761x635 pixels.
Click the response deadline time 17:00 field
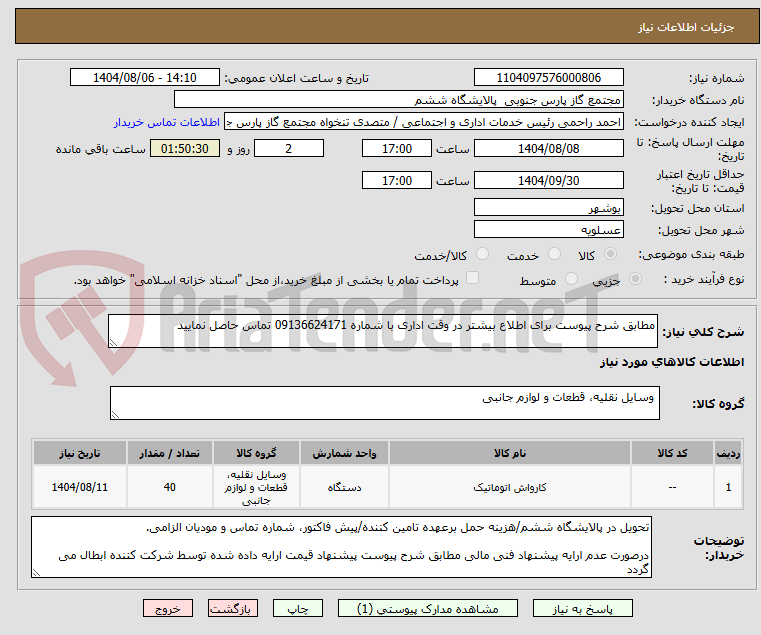(397, 148)
